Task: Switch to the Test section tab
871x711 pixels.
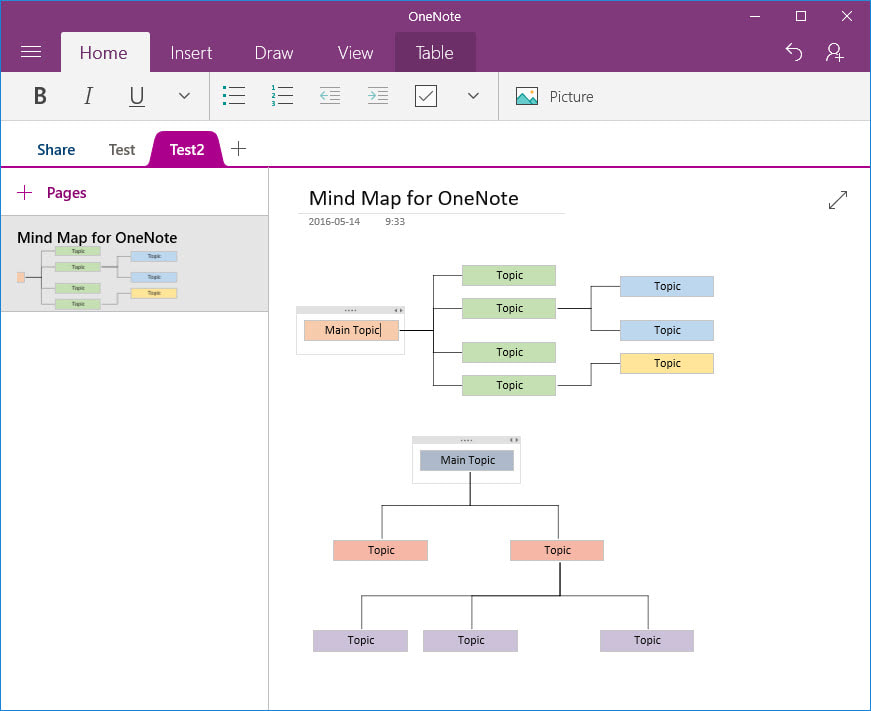Action: coord(122,149)
